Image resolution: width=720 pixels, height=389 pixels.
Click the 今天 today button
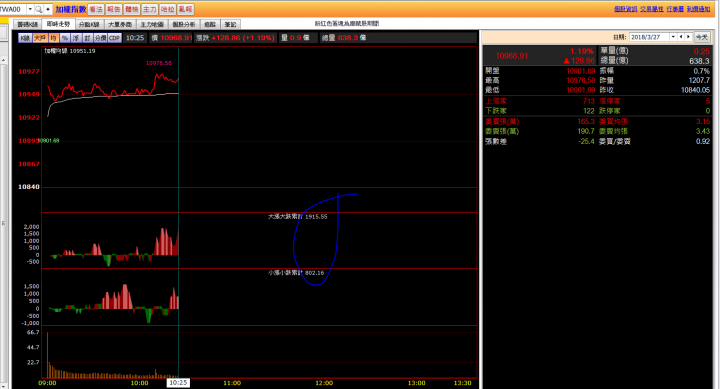point(702,37)
